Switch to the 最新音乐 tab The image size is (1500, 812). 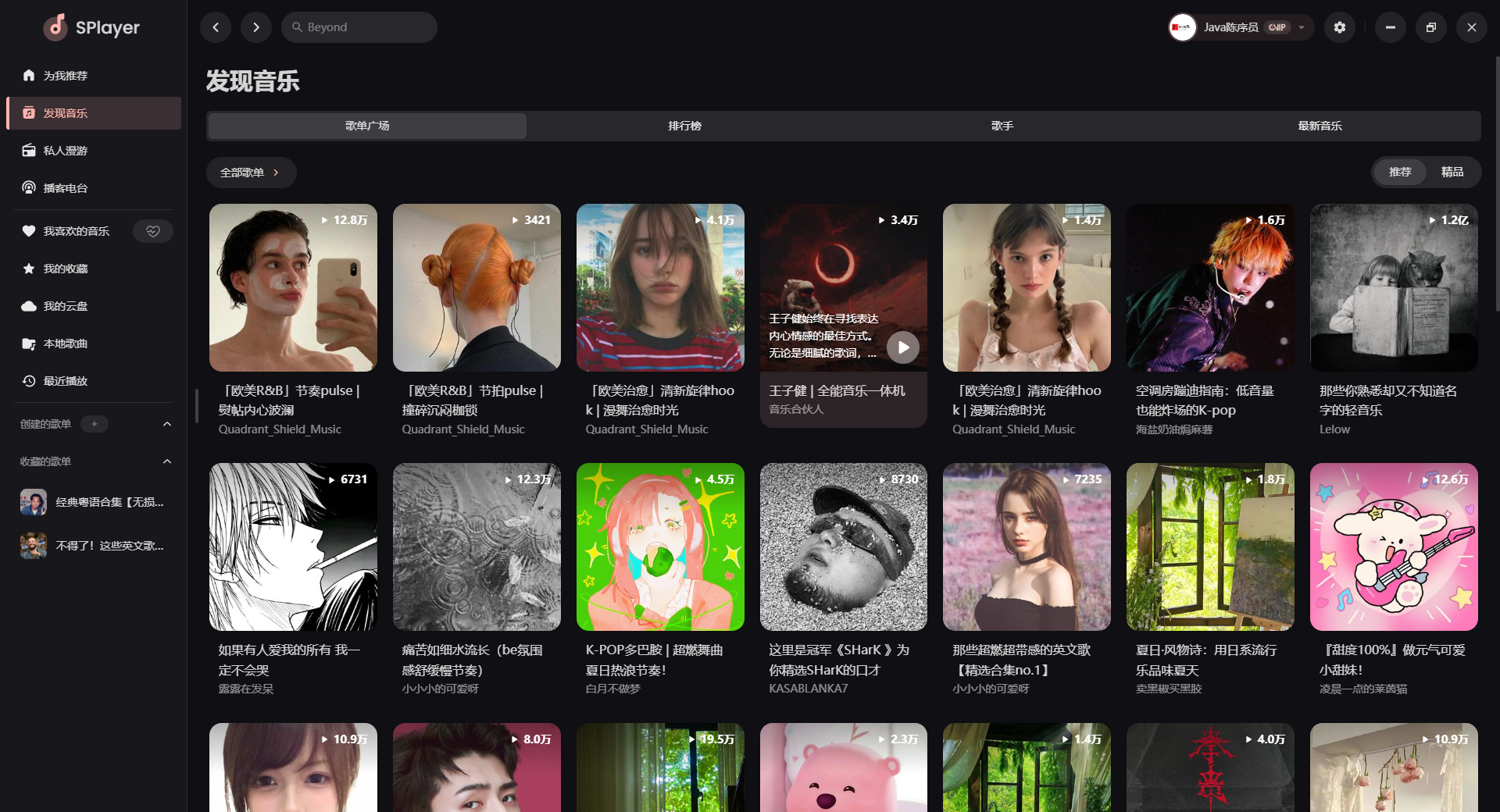pos(1320,126)
